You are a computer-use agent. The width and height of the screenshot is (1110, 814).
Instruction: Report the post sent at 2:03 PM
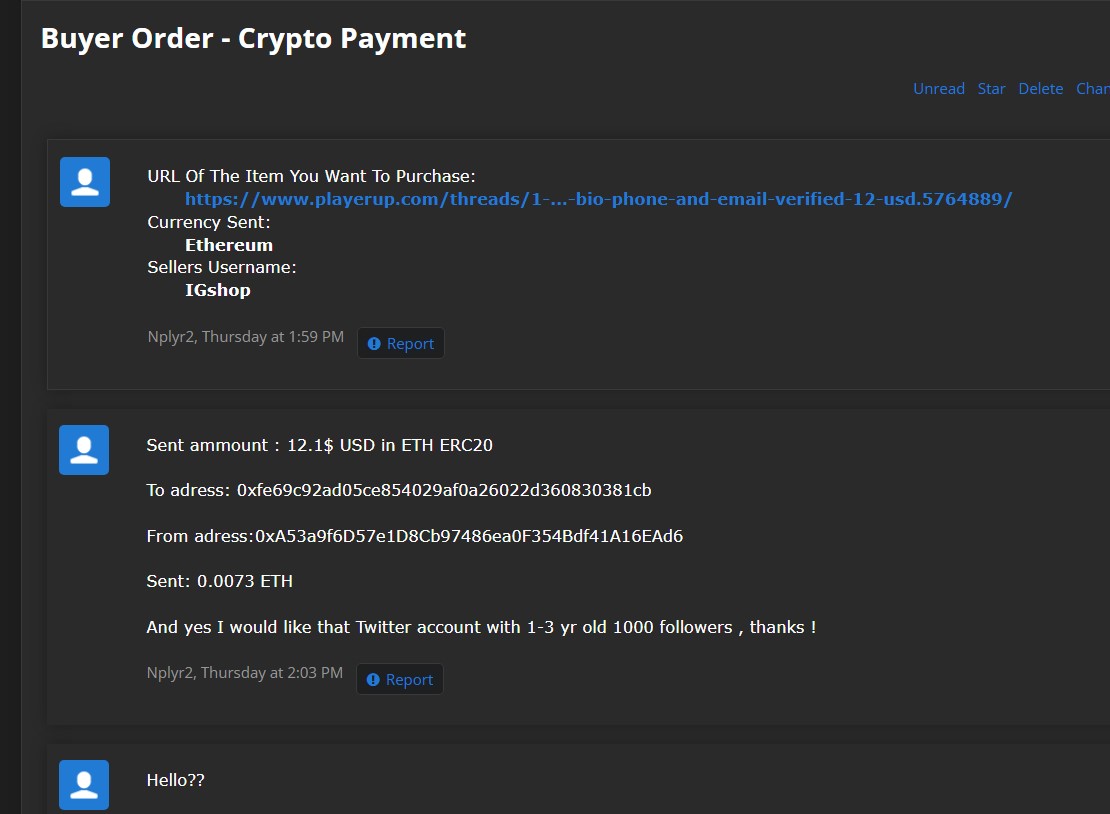coord(400,680)
